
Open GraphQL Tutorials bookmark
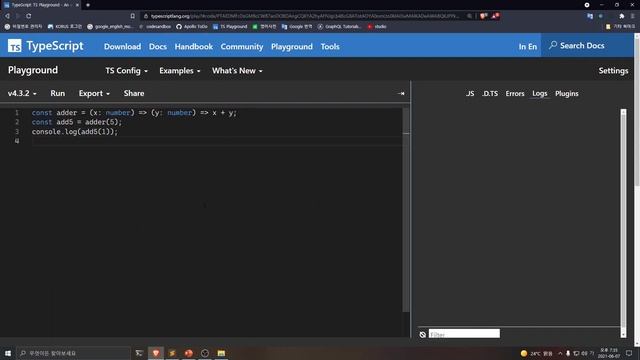pyautogui.click(x=340, y=27)
